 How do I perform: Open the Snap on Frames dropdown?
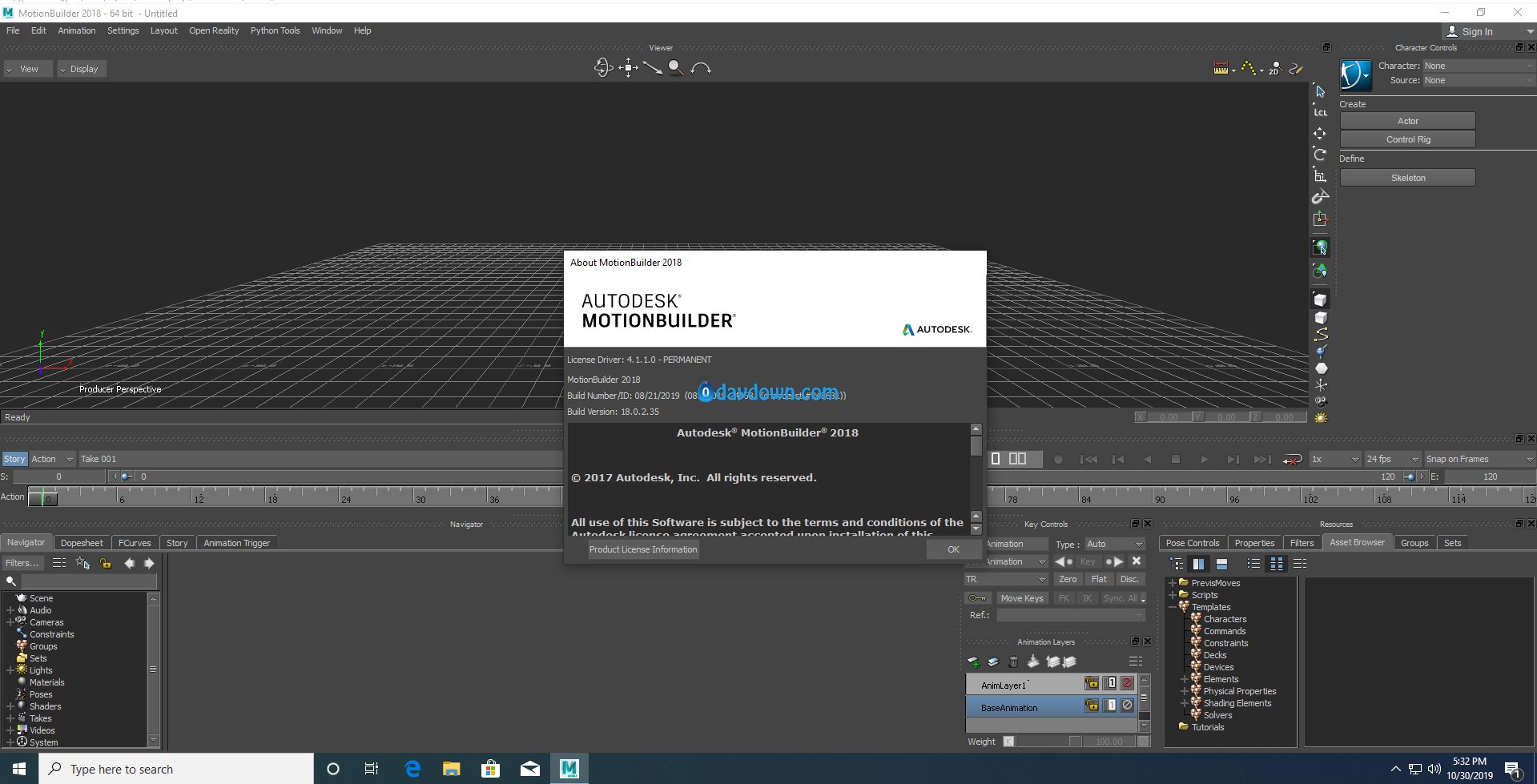[x=1479, y=459]
